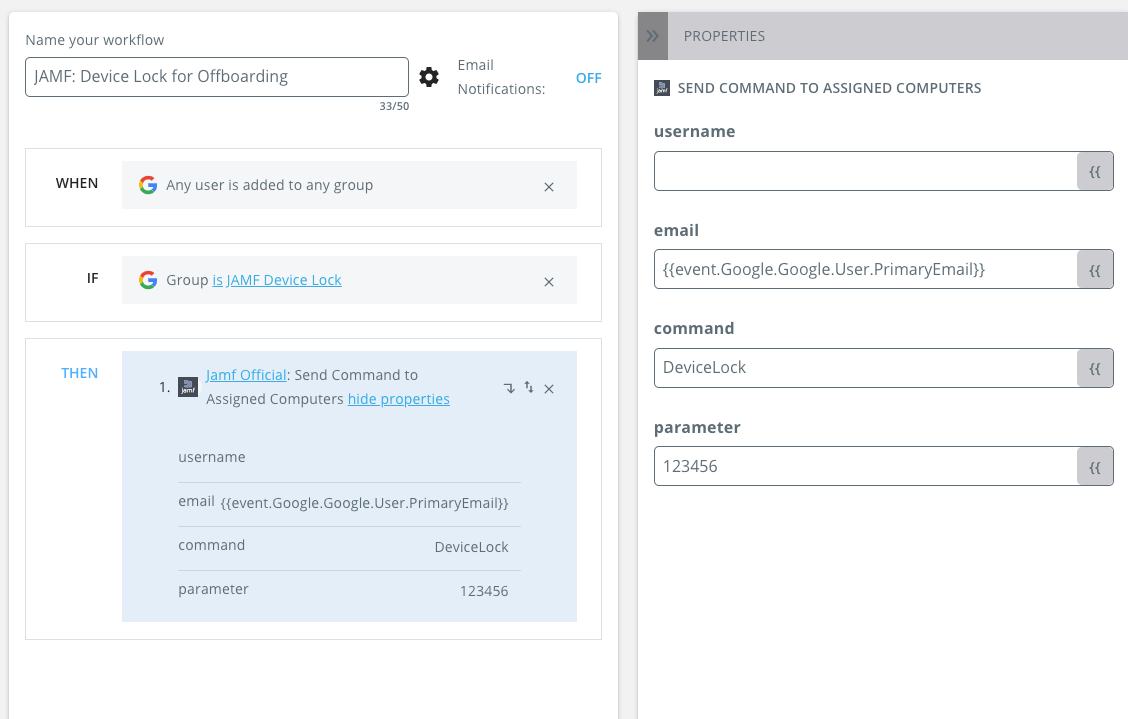Screen dimensions: 1128x719
Task: Click the Google icon in WHEN trigger
Action: pyautogui.click(x=148, y=185)
